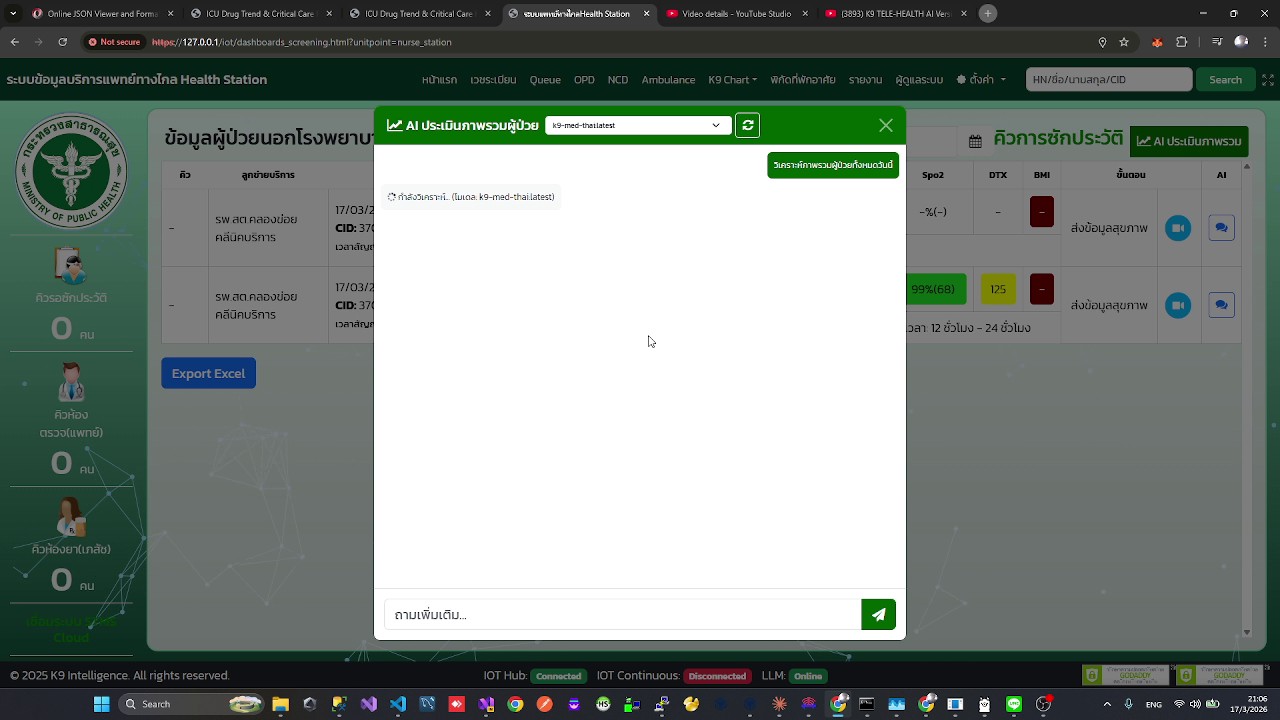Open the เวชระเบียน menu item
Screen dimensions: 1280x720
click(x=493, y=80)
